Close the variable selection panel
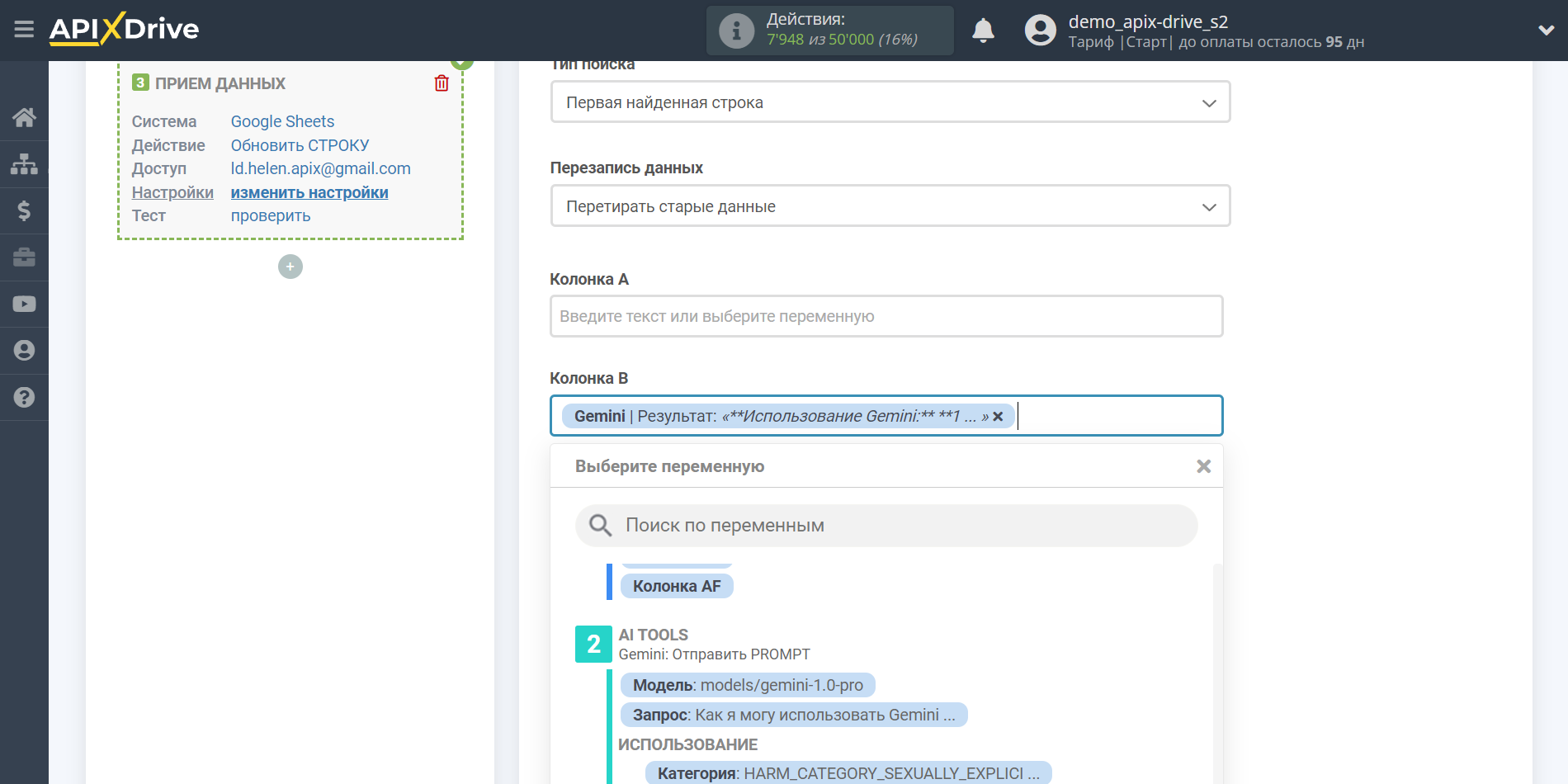This screenshot has width=1568, height=784. (x=1203, y=466)
